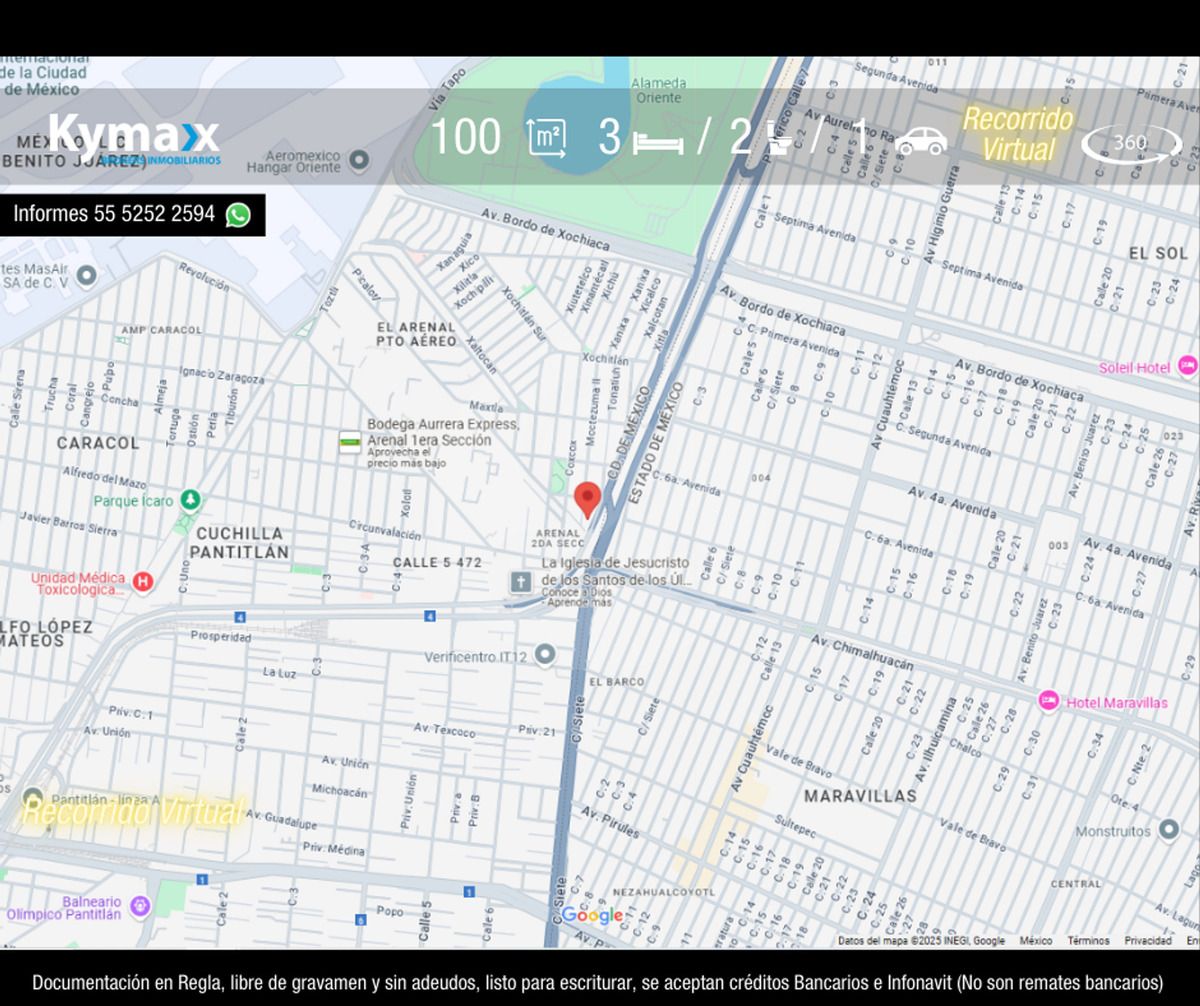This screenshot has width=1200, height=1006.
Task: Click the 'Av. Higinio Guerra' street label
Action: tap(942, 216)
